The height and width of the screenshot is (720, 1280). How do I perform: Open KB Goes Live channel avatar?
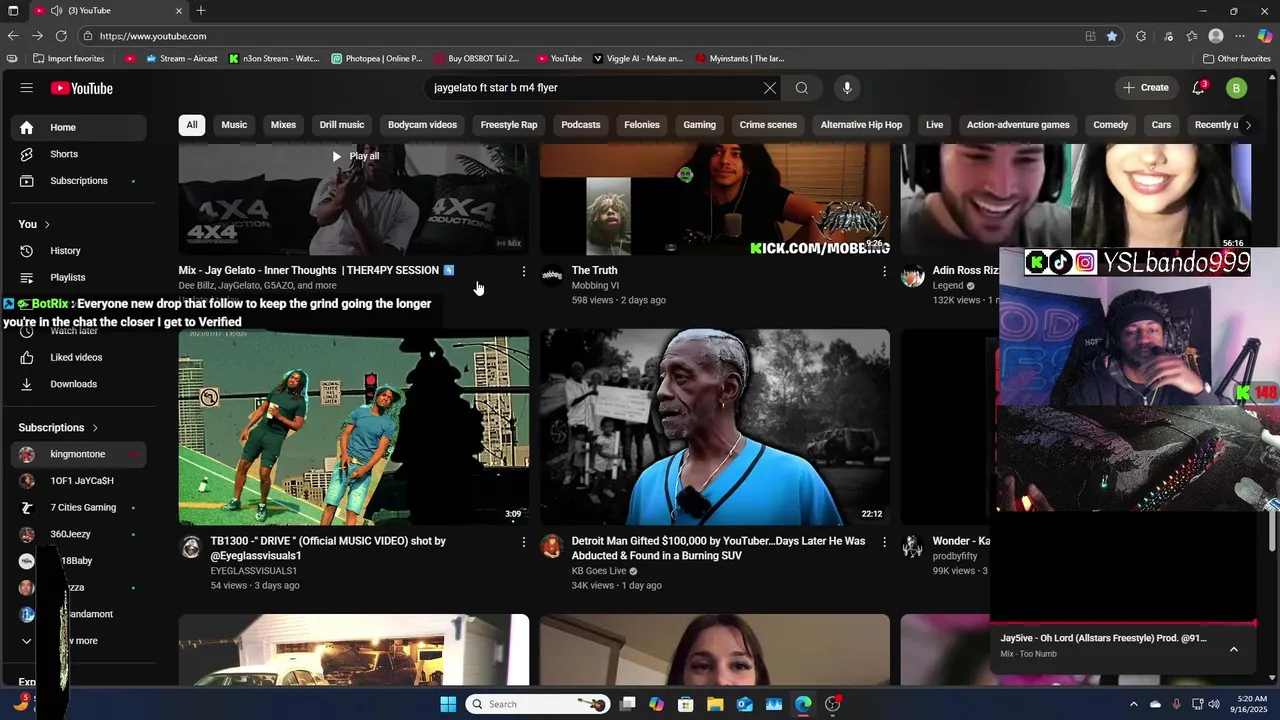click(551, 546)
